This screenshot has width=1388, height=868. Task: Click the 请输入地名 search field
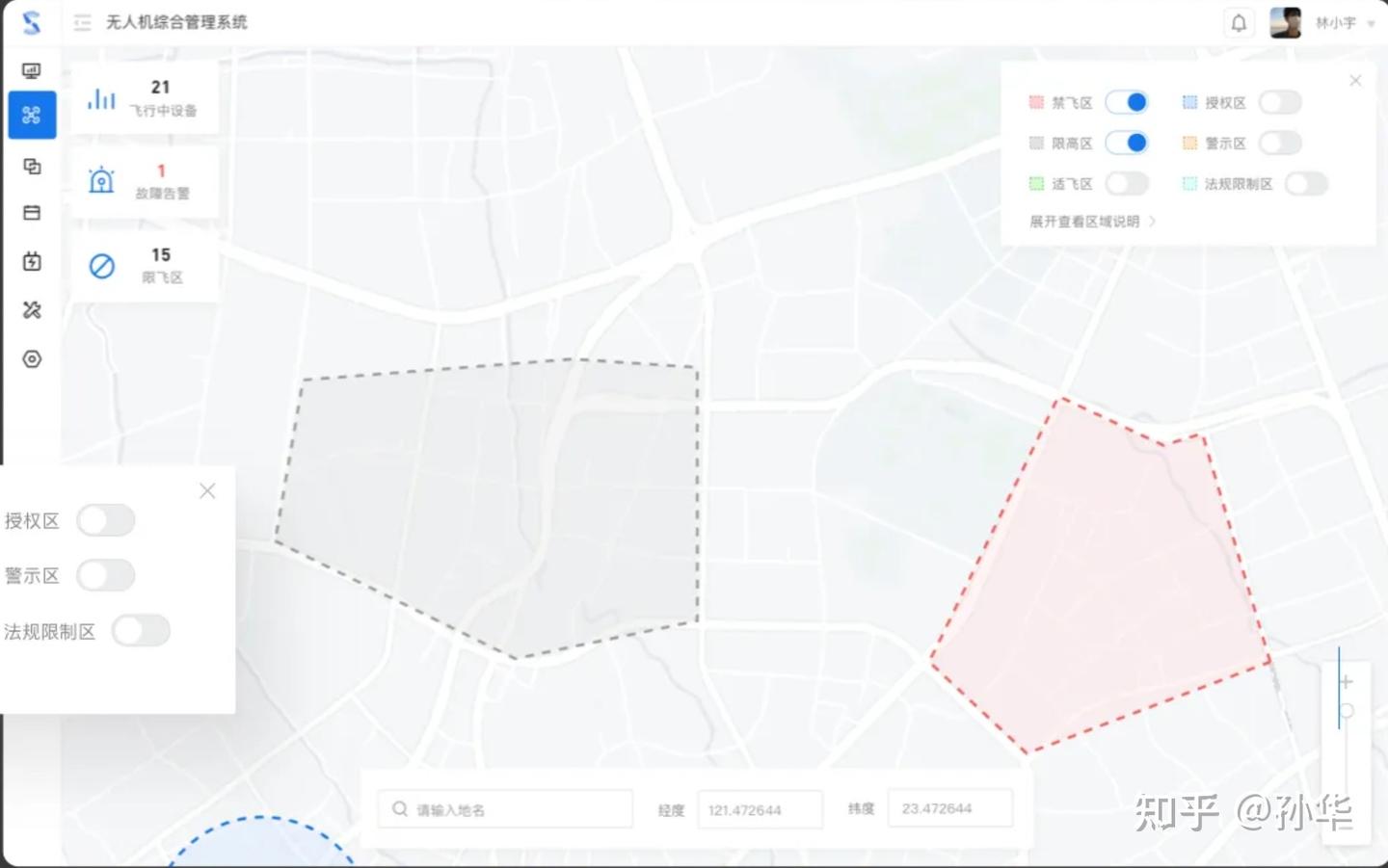point(506,809)
